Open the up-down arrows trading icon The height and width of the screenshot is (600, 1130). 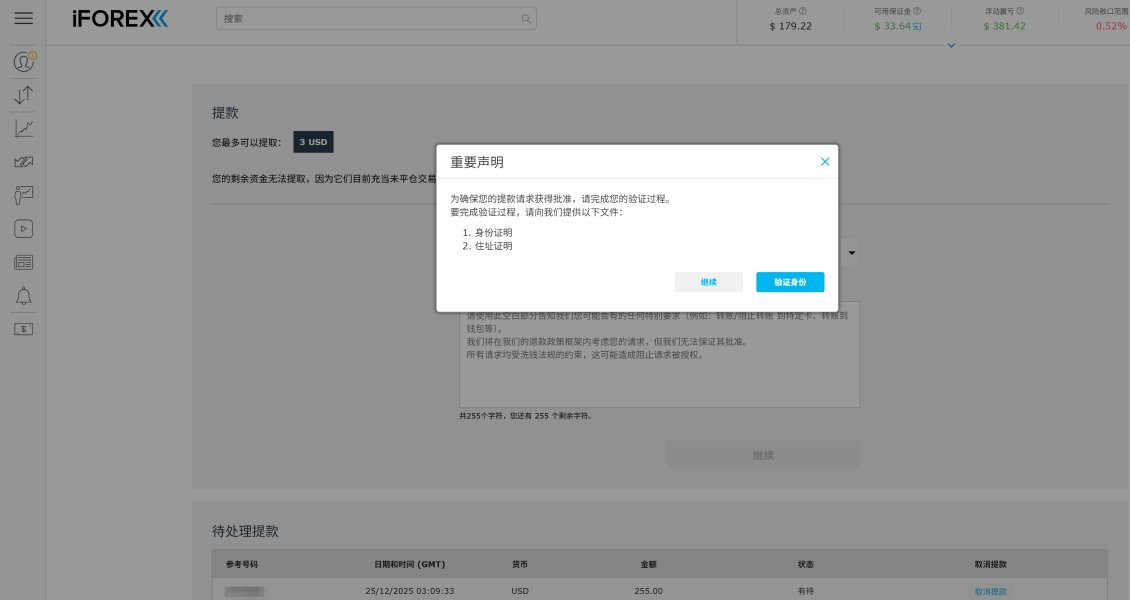pyautogui.click(x=23, y=95)
